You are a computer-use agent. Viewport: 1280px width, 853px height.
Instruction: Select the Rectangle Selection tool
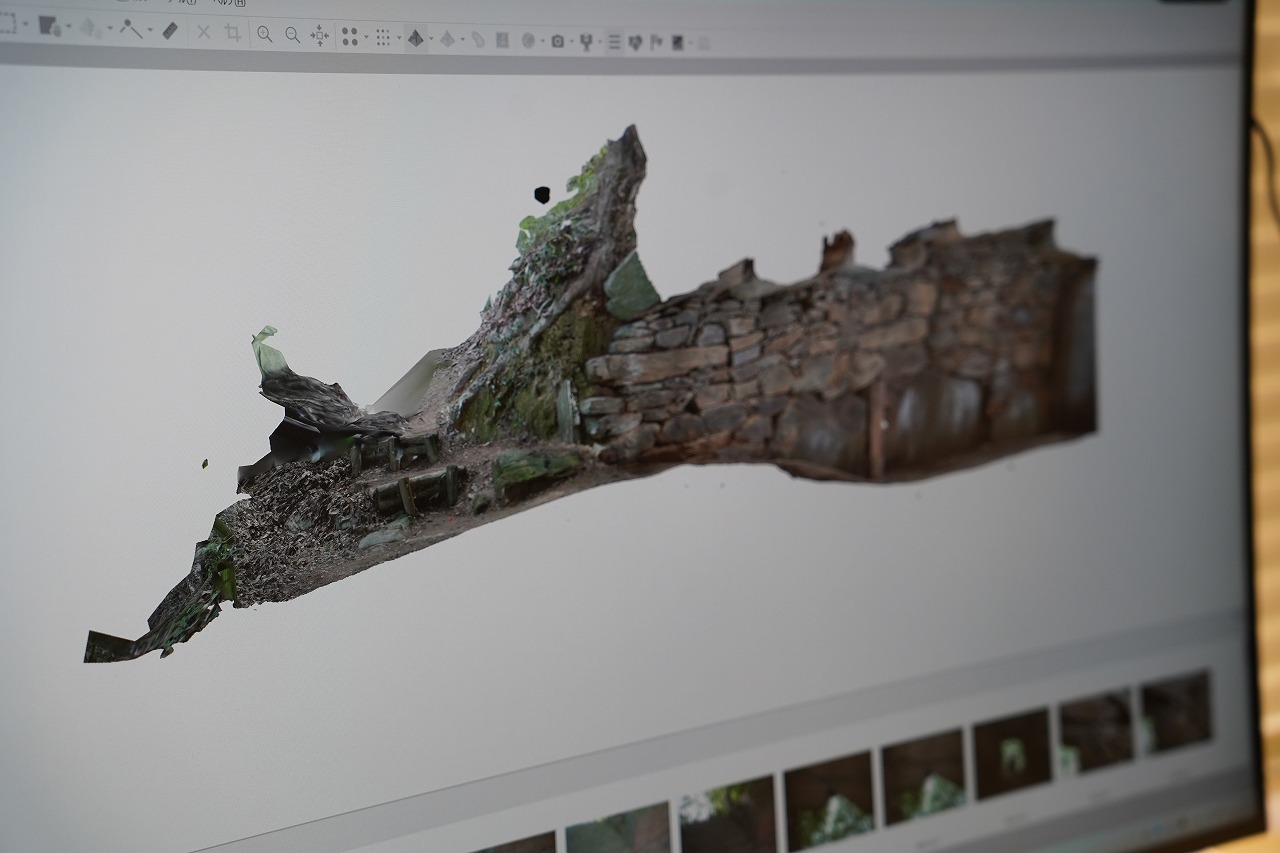(7, 24)
